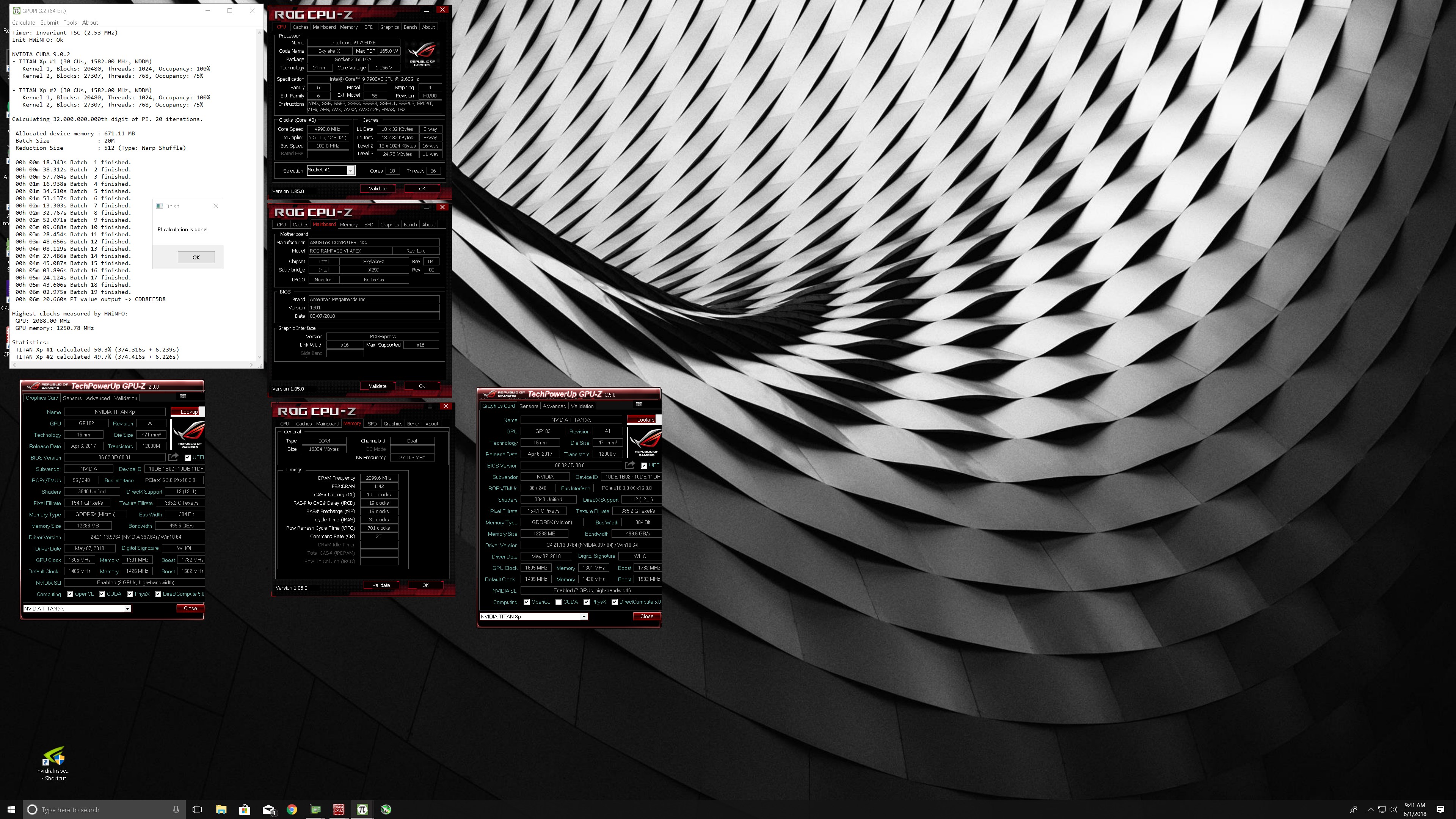Open the Submit menu in GPUPI

coord(49,23)
